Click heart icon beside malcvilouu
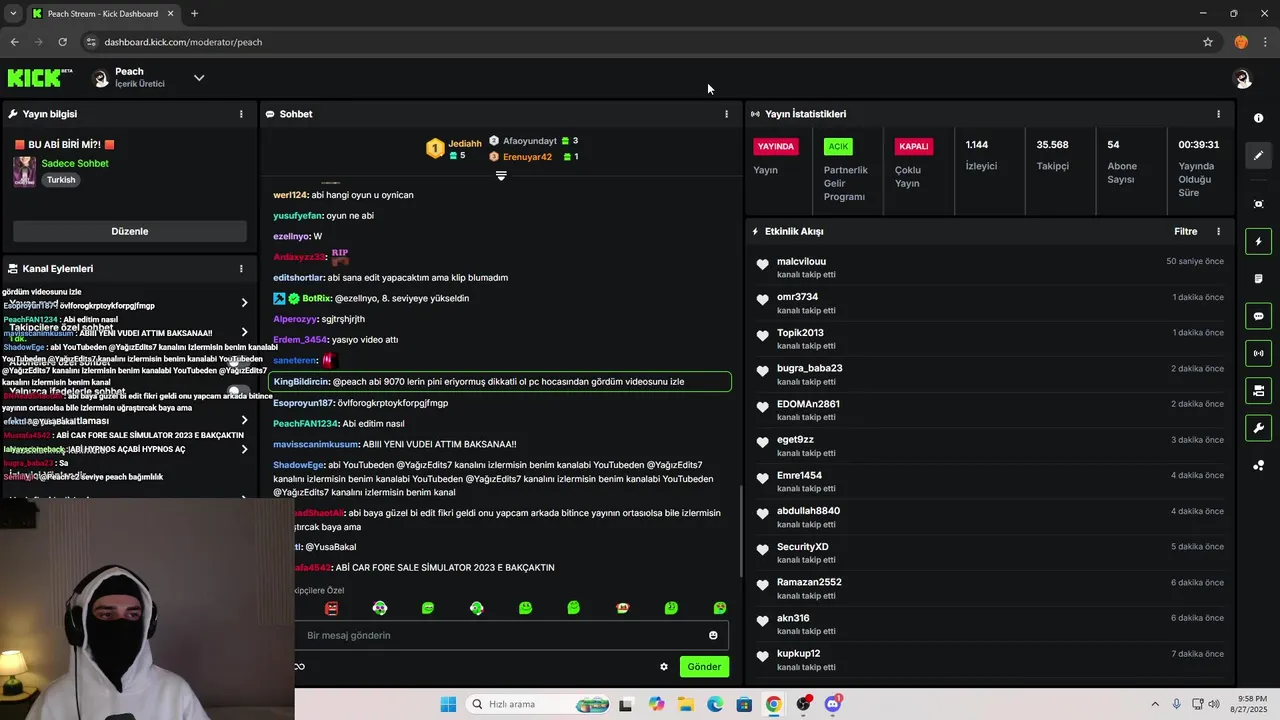Screen dimensions: 1280x720 762,265
